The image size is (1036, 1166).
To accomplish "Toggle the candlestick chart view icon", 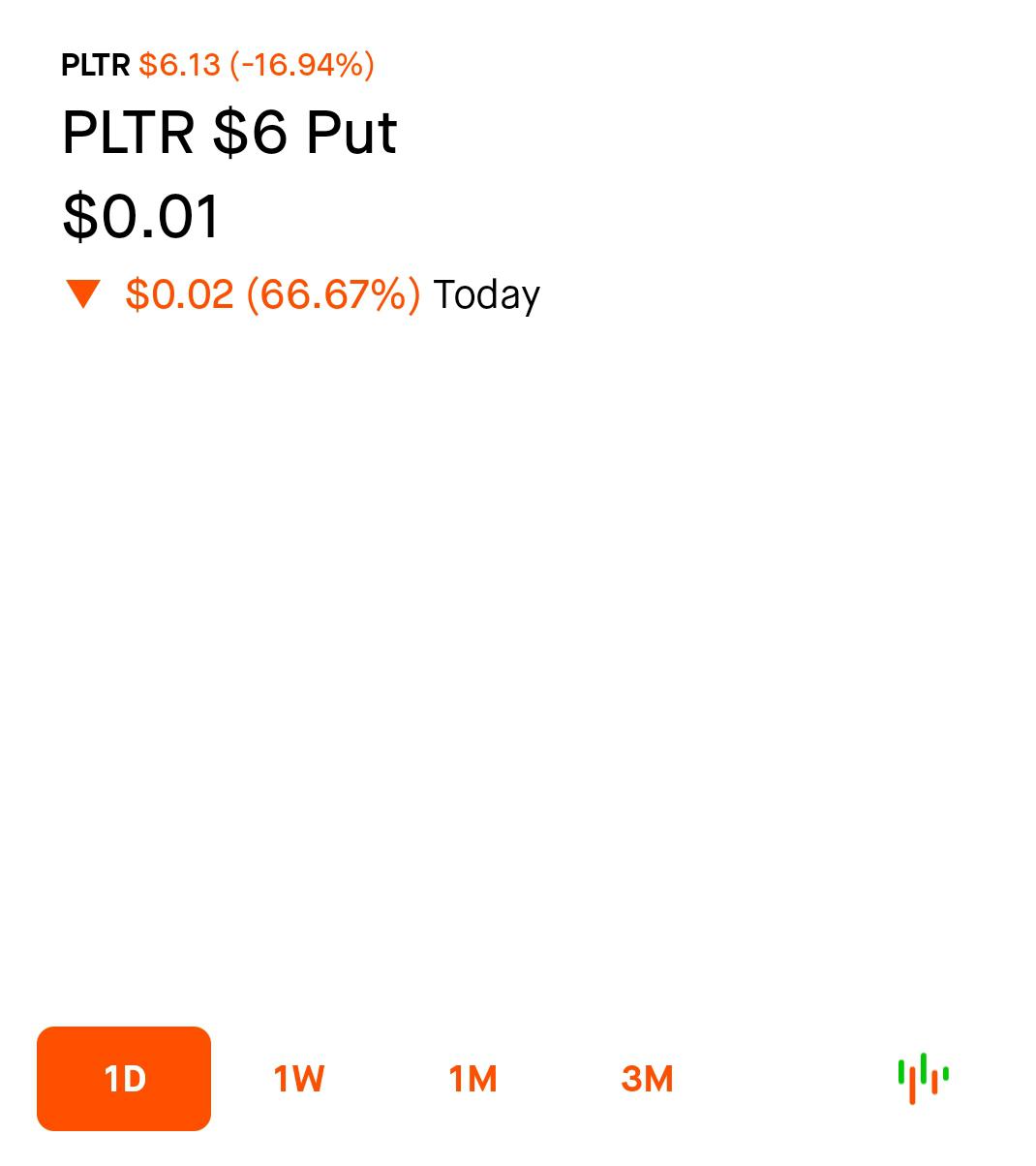I will tap(923, 1078).
